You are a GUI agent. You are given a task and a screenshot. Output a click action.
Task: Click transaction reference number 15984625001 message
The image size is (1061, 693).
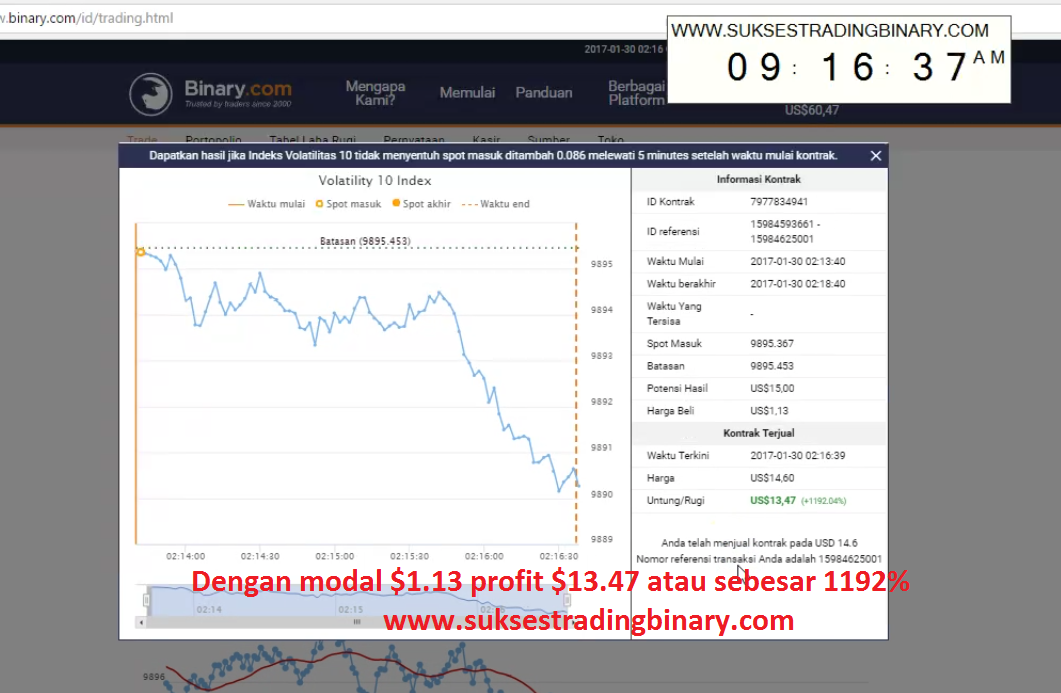pyautogui.click(x=759, y=559)
